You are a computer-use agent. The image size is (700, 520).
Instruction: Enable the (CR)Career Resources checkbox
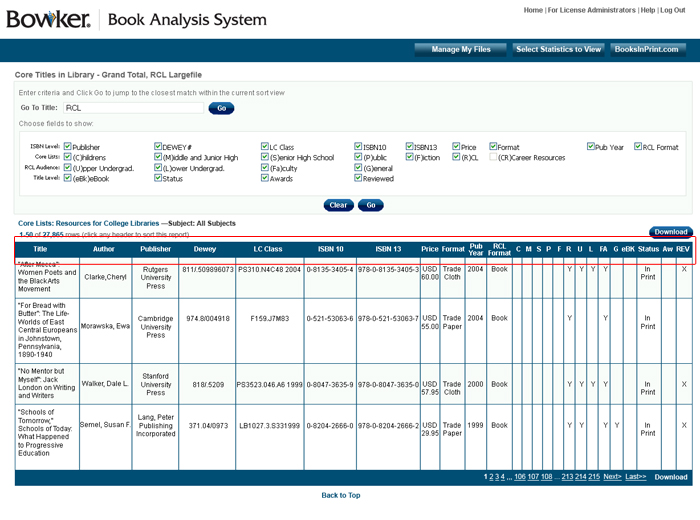tap(493, 157)
